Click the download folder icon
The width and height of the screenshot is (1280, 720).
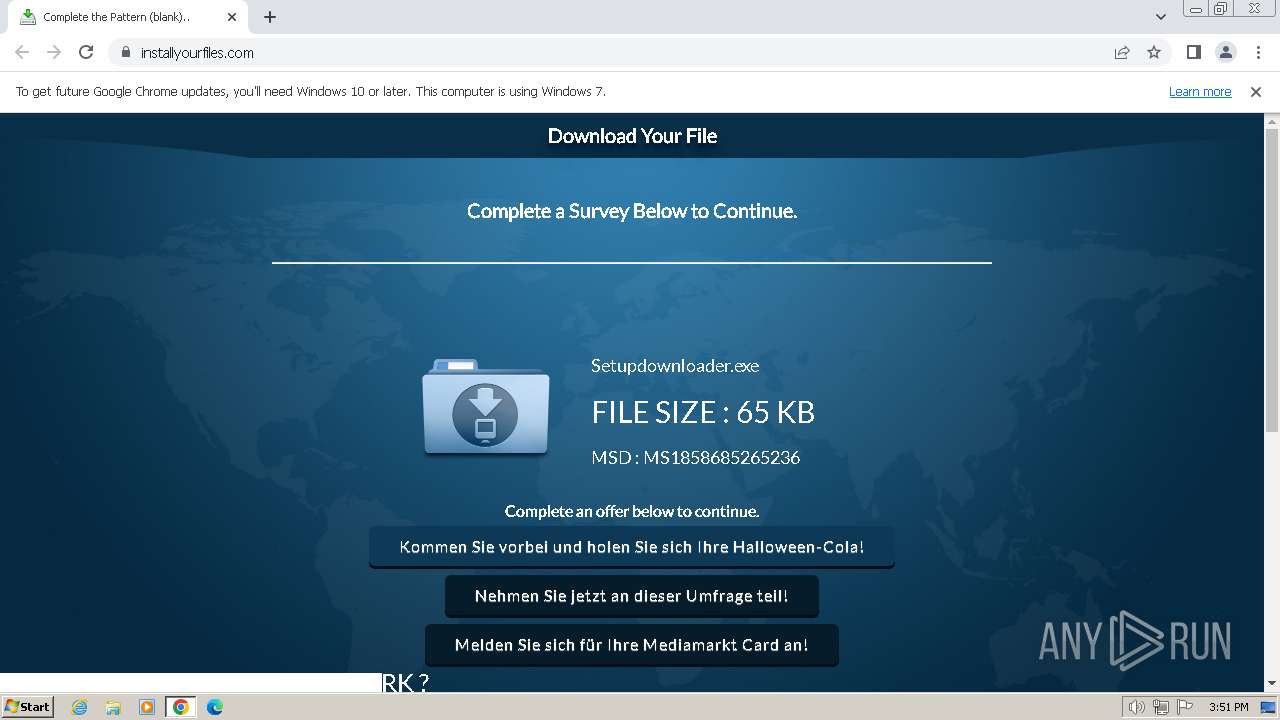point(486,408)
